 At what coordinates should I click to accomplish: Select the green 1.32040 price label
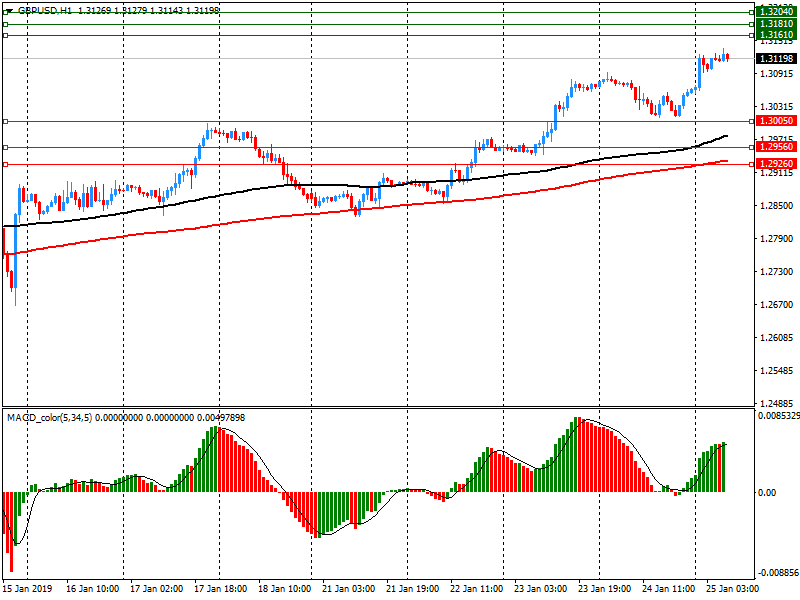[x=777, y=12]
